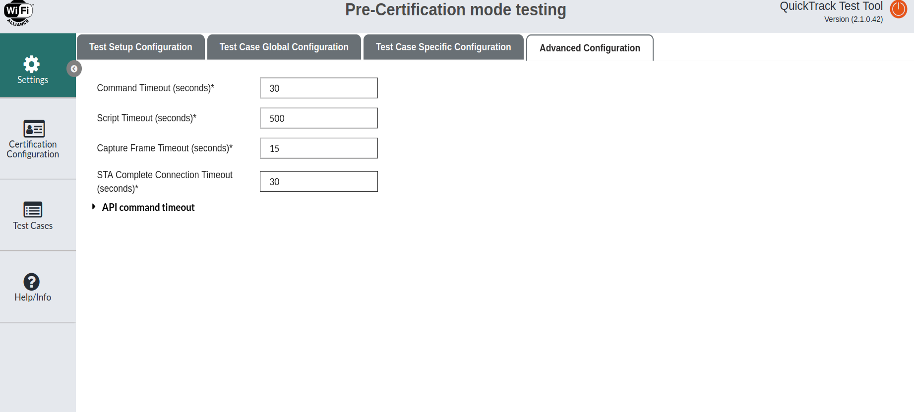Click the Wi-Fi Alliance logo
Image resolution: width=914 pixels, height=412 pixels.
19,11
